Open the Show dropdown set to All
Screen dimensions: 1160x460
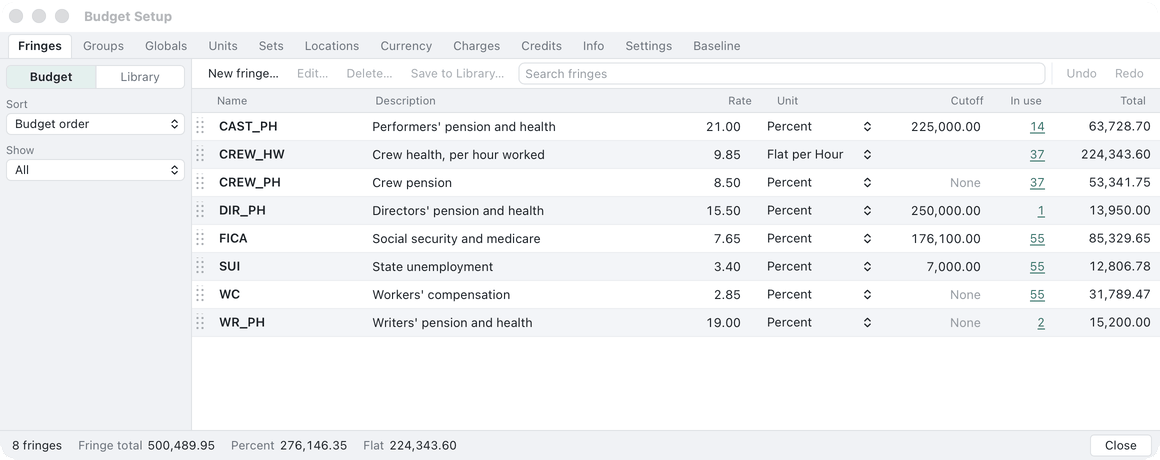coord(95,169)
